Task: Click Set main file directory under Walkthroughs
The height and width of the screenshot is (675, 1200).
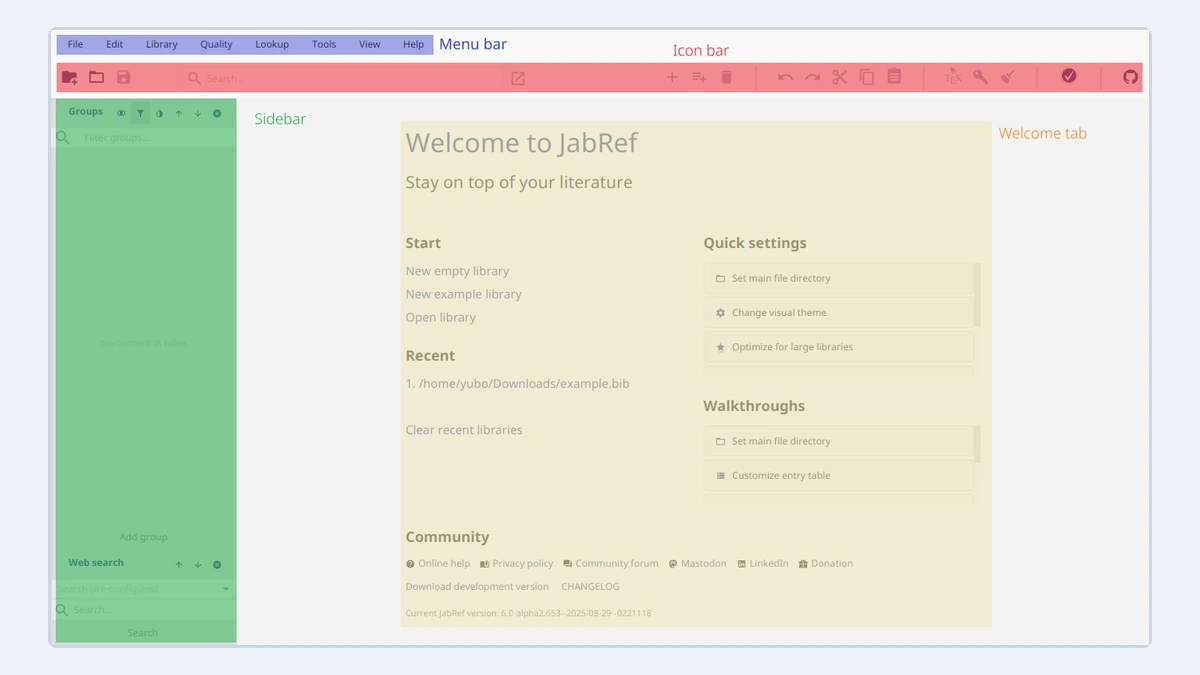Action: pos(838,441)
